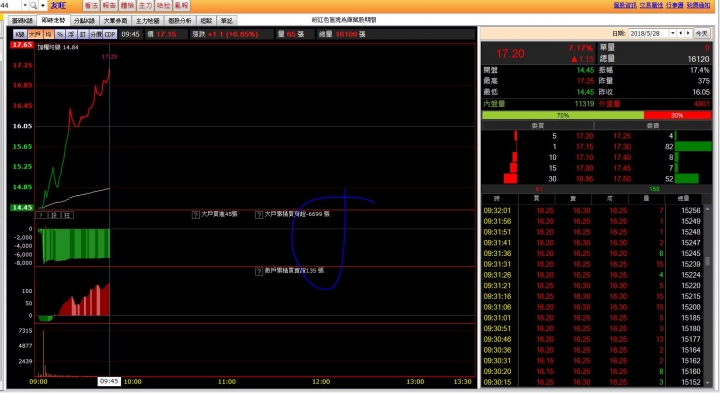Image resolution: width=720 pixels, height=393 pixels.
Task: Click the 今天 today button
Action: (701, 34)
